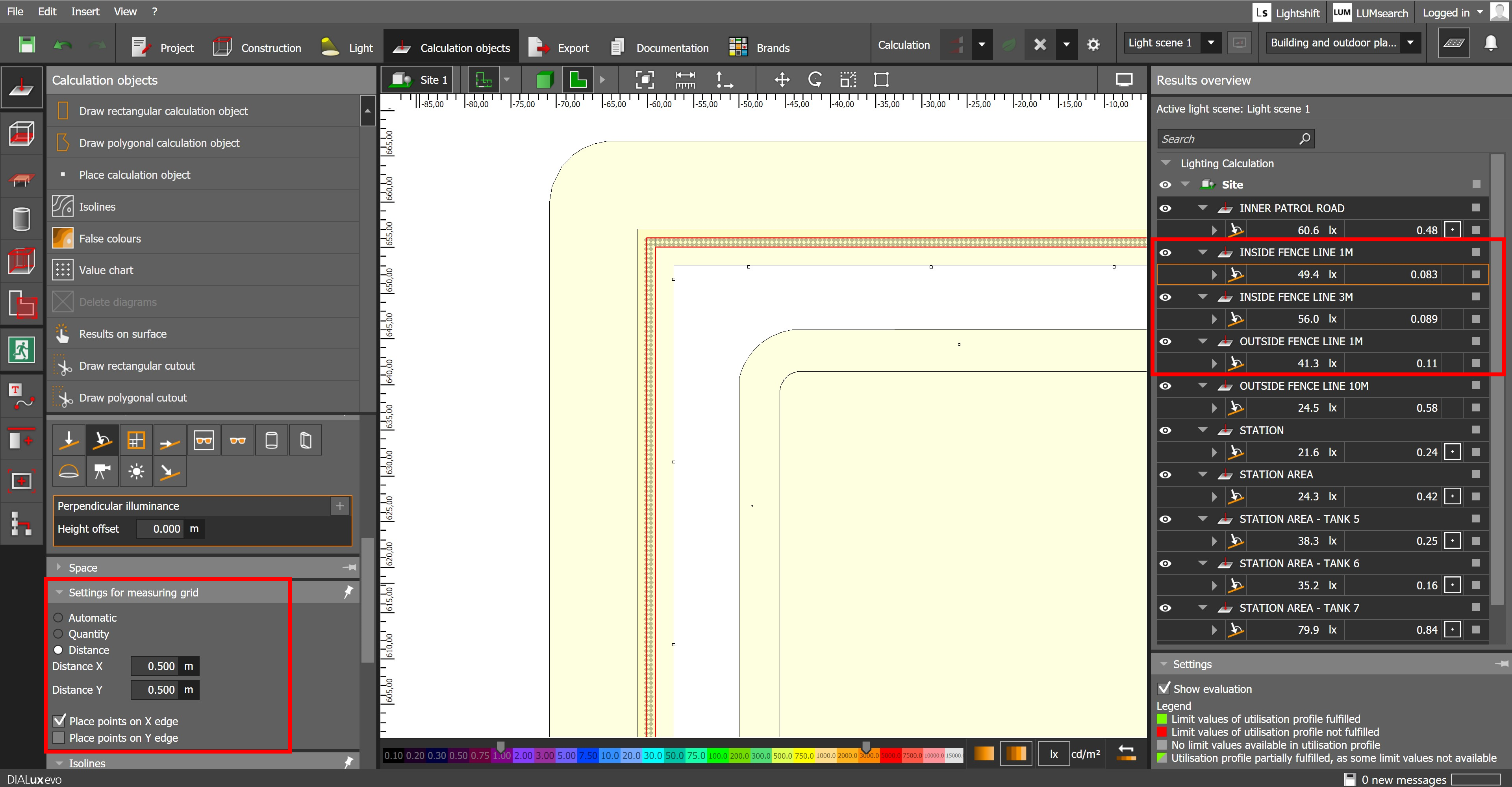The height and width of the screenshot is (787, 1512).
Task: Click the rotate view tool icon
Action: 815,80
